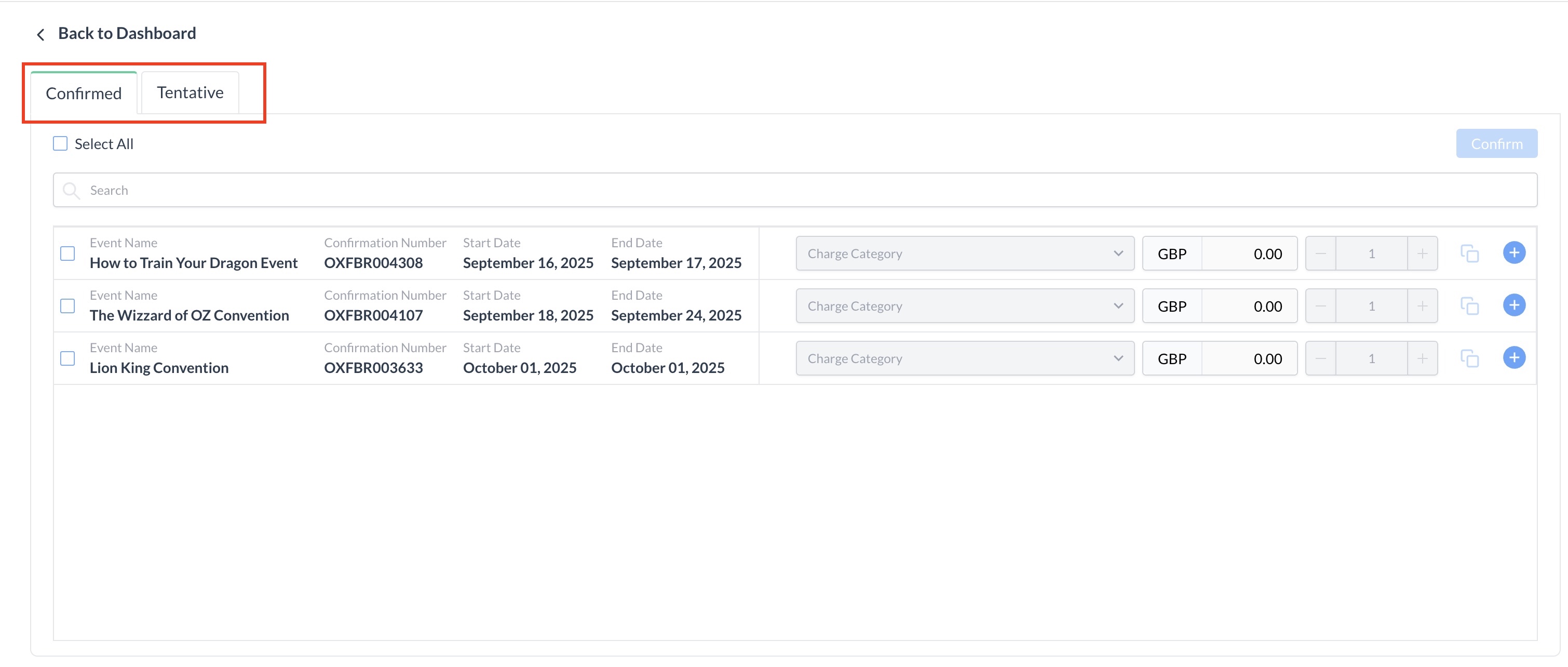Go Back to Dashboard
This screenshot has width=1568, height=667.
click(127, 33)
